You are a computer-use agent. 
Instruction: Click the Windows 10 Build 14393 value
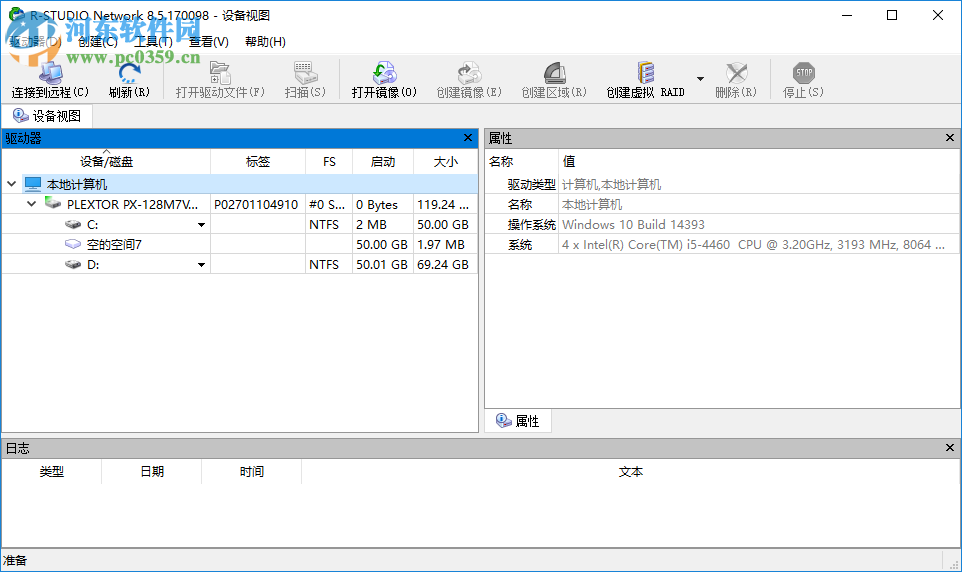(633, 225)
